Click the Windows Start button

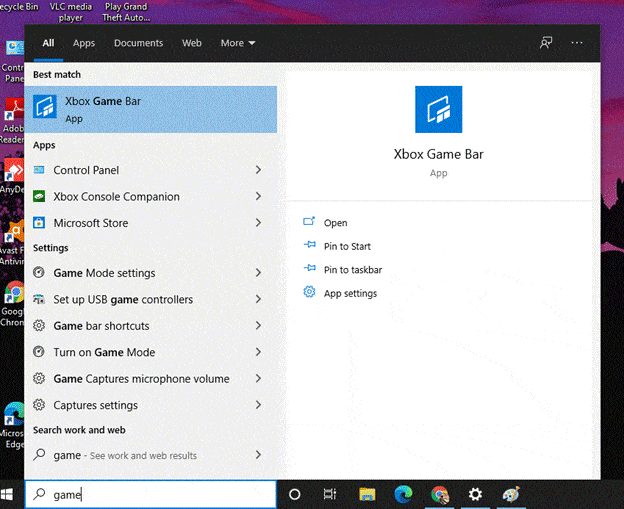click(7, 495)
